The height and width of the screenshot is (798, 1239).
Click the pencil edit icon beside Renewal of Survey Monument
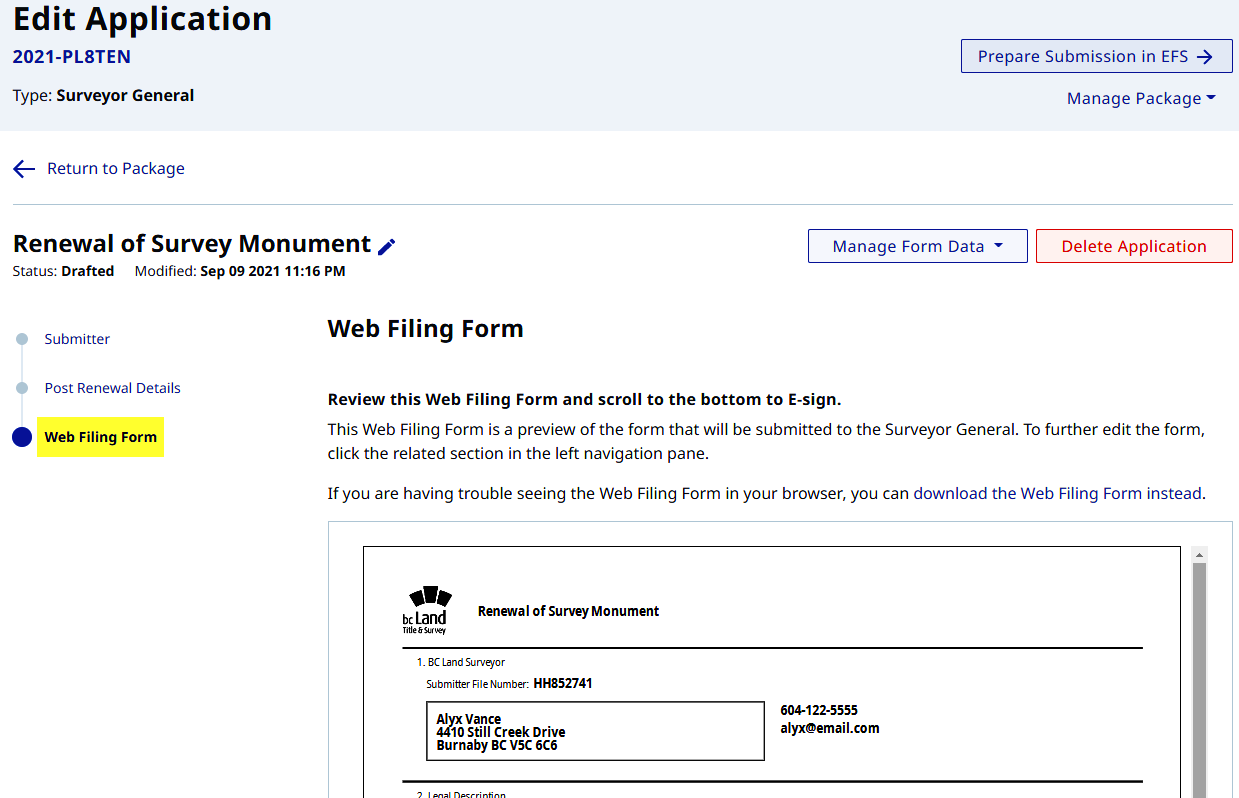(387, 246)
